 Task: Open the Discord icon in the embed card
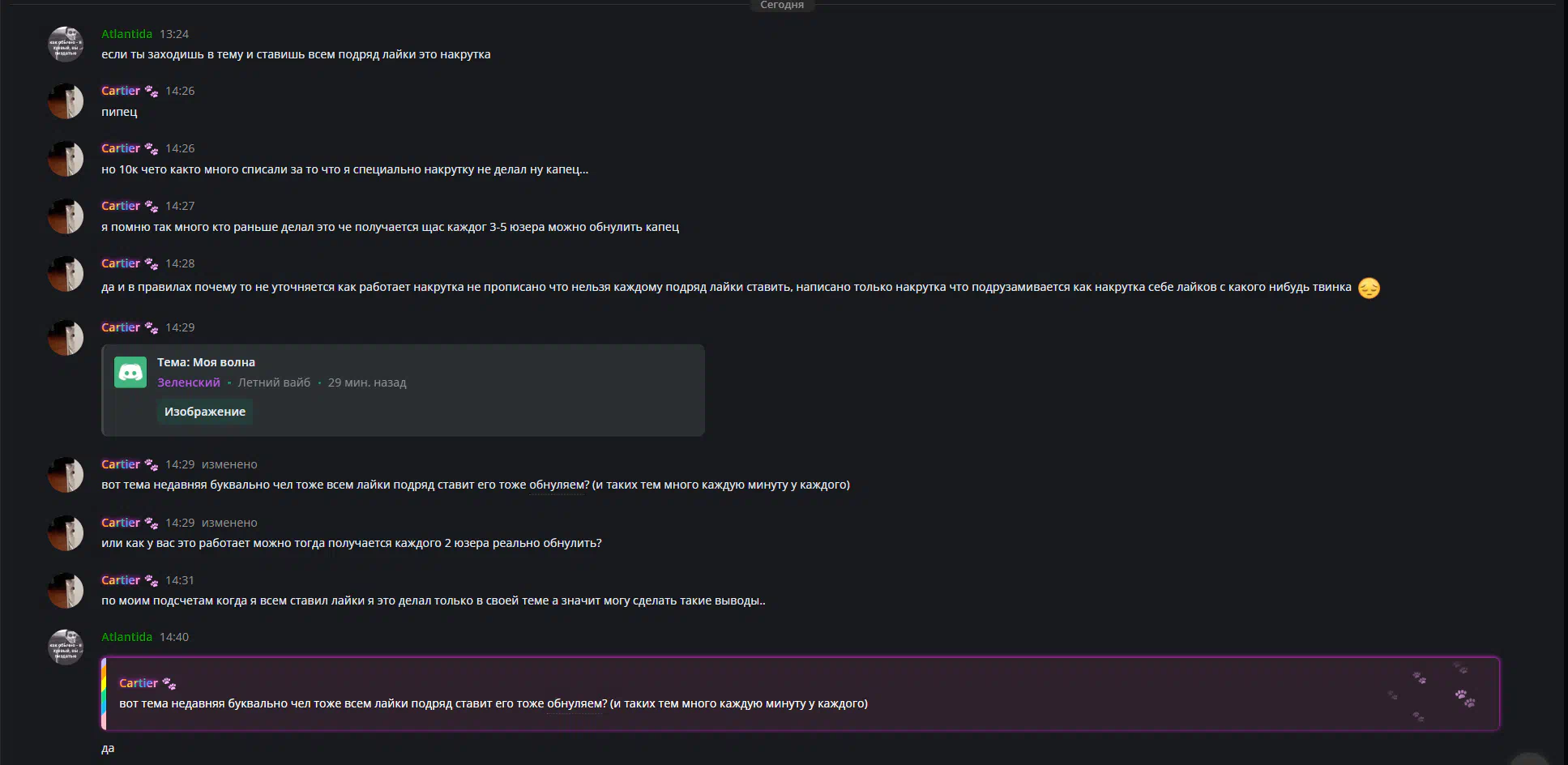point(130,373)
